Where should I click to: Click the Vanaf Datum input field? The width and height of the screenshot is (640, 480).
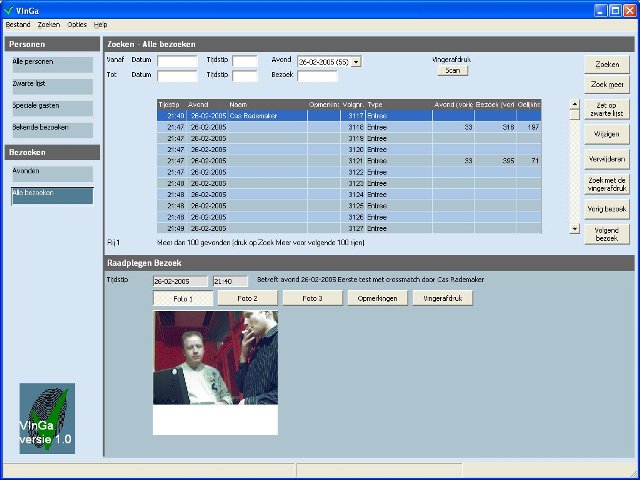pyautogui.click(x=177, y=61)
